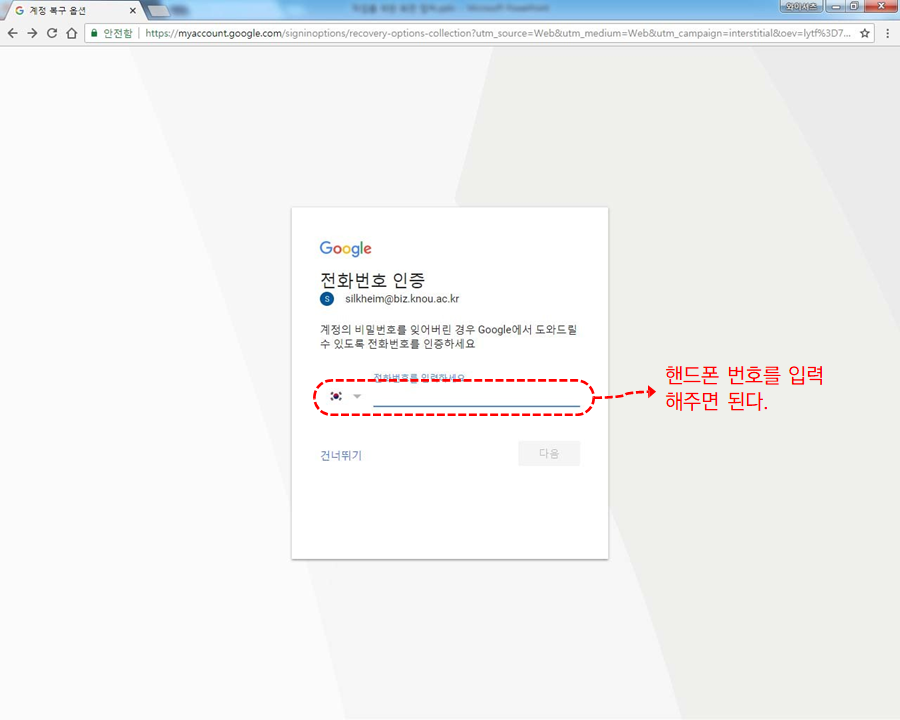Minimize the Chrome window

837,6
